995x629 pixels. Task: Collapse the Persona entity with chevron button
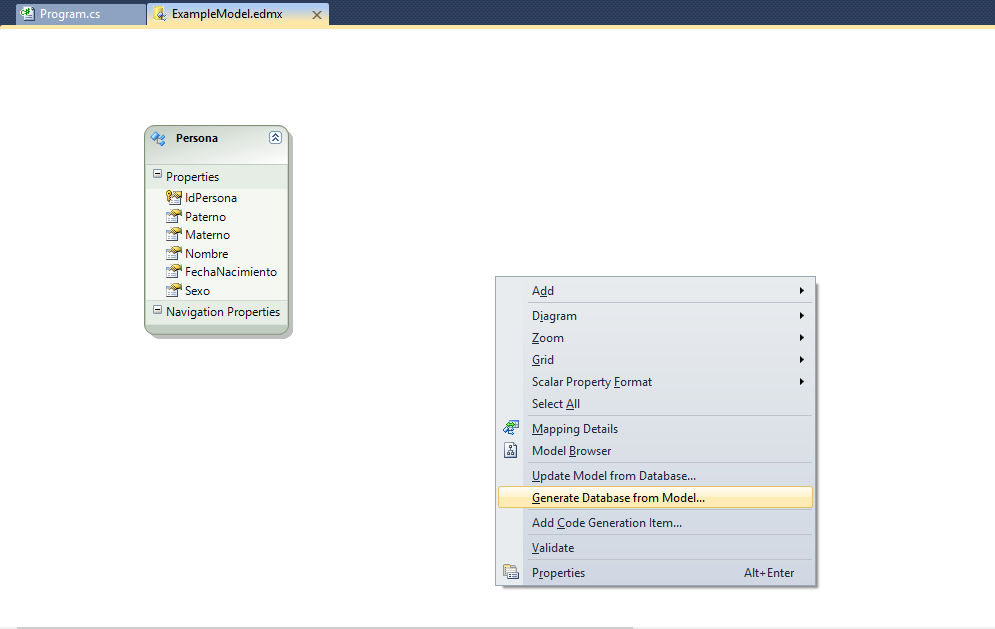[275, 138]
